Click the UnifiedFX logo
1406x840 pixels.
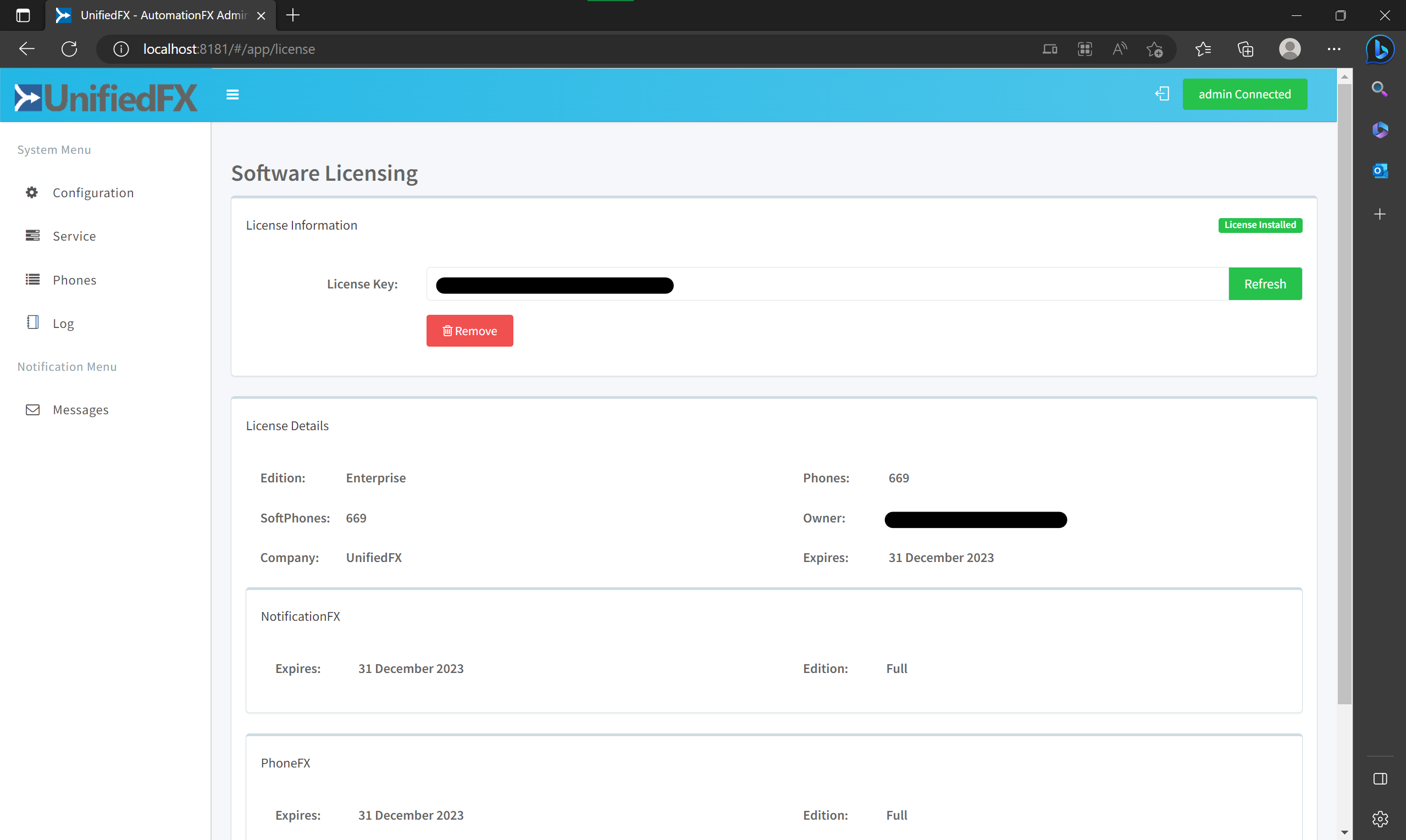(106, 97)
